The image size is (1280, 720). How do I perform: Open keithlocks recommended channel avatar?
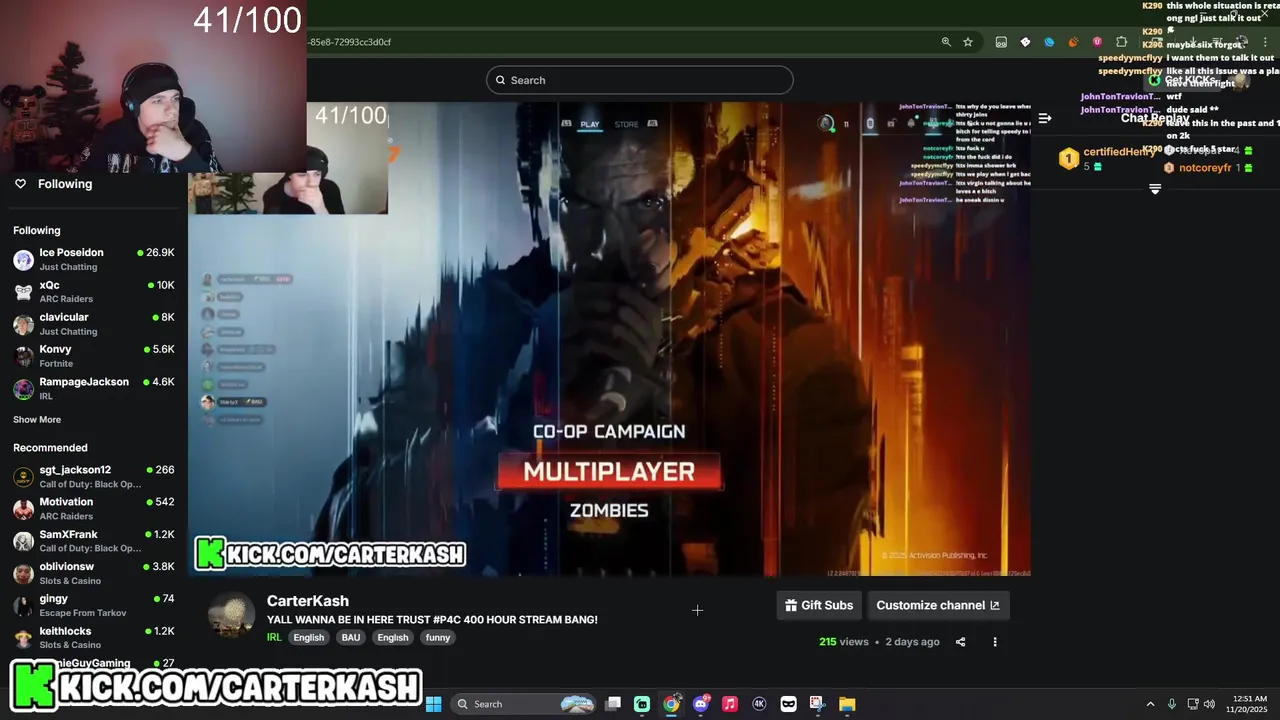(23, 638)
